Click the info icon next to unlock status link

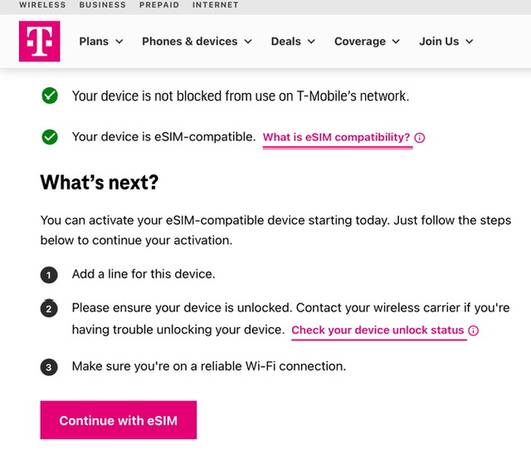tap(473, 330)
